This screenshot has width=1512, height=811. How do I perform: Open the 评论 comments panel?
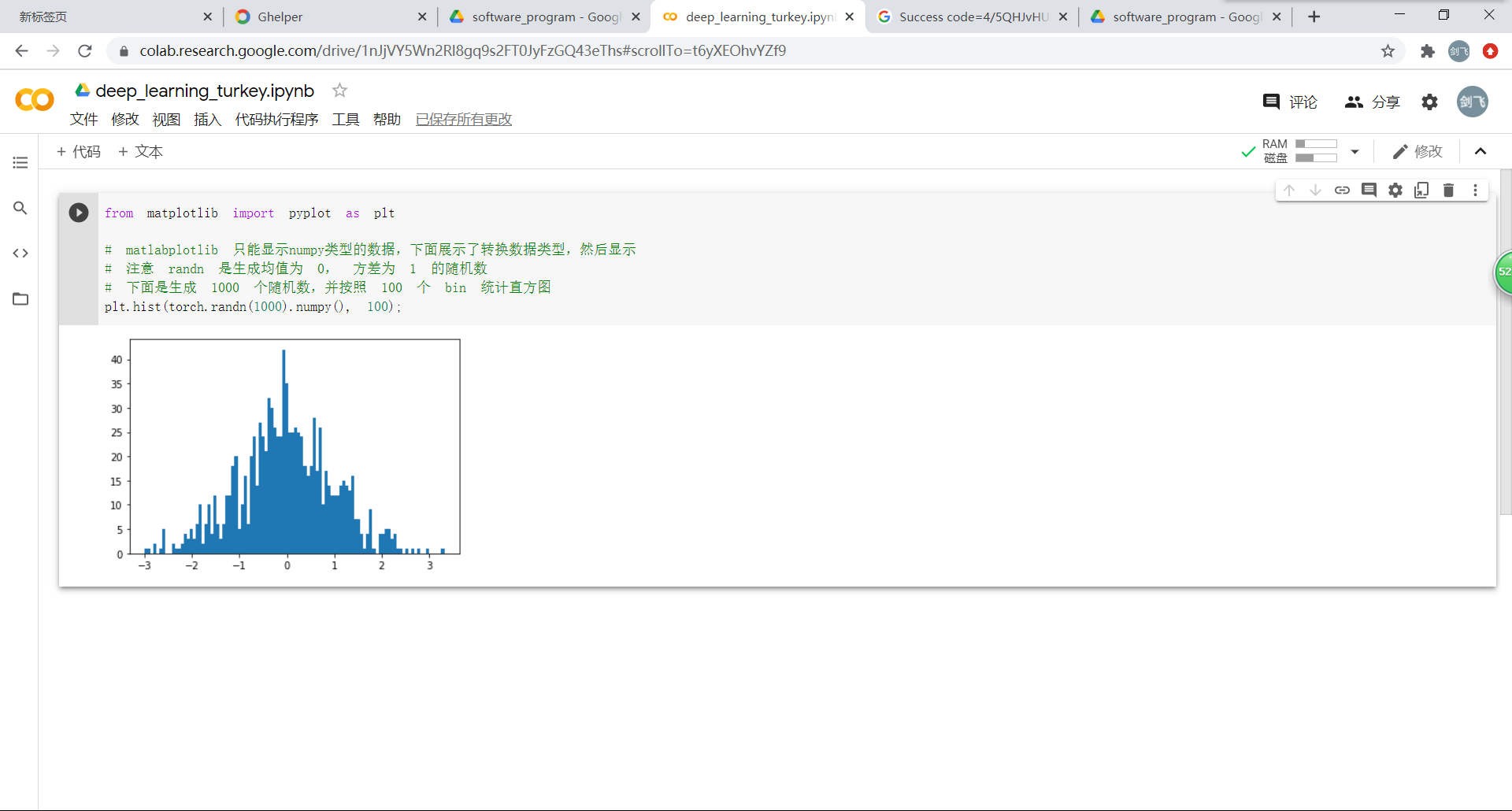(x=1289, y=102)
